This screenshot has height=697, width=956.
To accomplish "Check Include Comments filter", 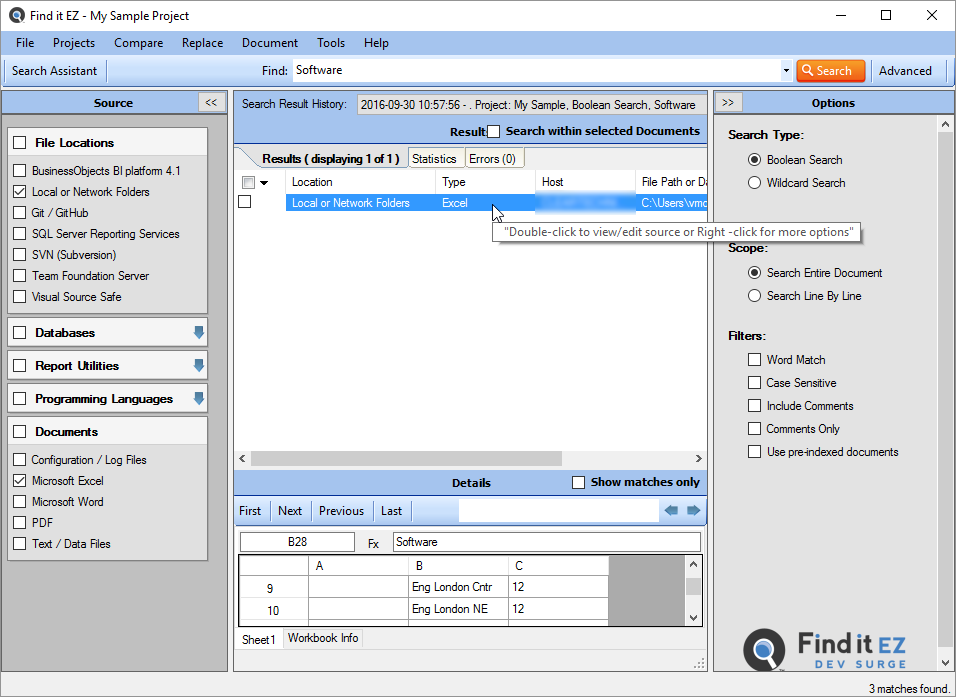I will [x=754, y=406].
